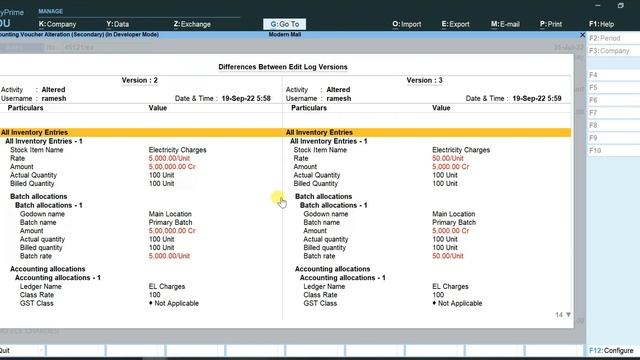
Task: Click Version 2 'Batch allocations - 1' row
Action: (49, 205)
